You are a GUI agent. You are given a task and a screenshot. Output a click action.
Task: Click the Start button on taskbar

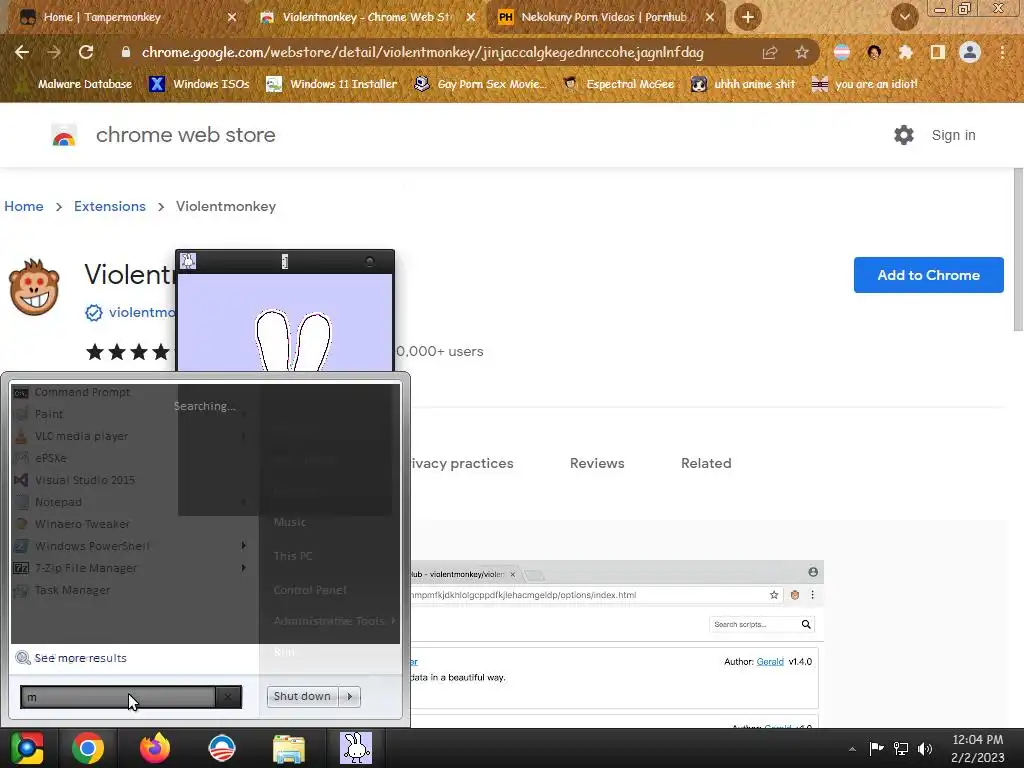point(27,748)
